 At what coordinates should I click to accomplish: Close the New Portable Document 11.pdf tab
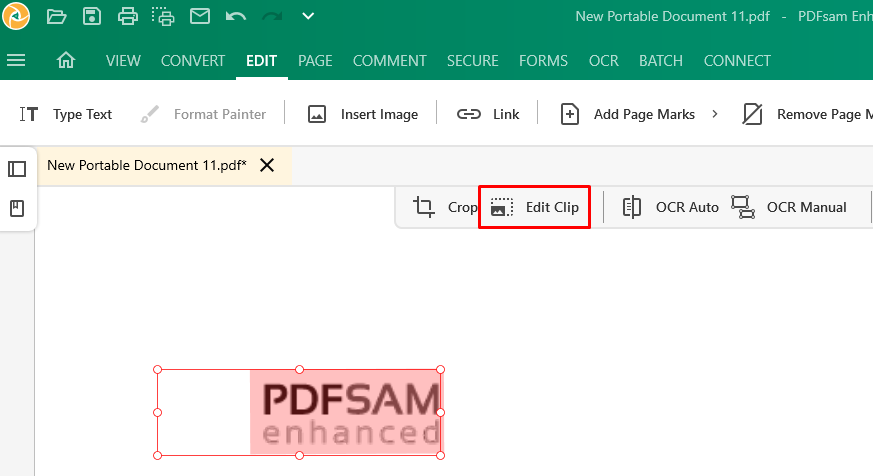(x=267, y=165)
